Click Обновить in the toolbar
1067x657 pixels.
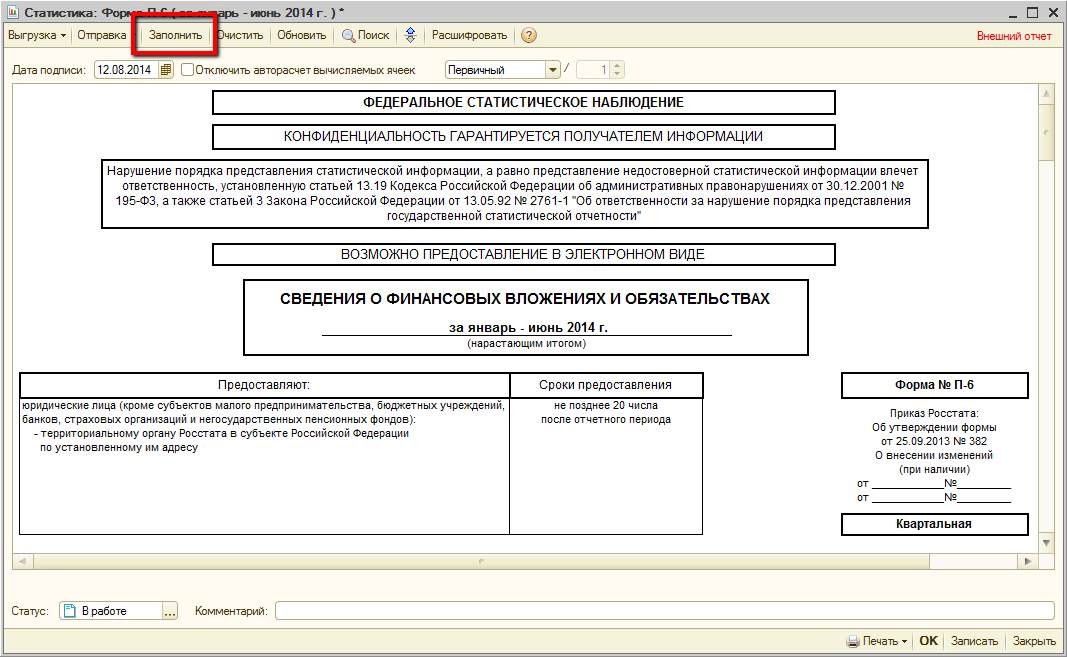pyautogui.click(x=301, y=35)
